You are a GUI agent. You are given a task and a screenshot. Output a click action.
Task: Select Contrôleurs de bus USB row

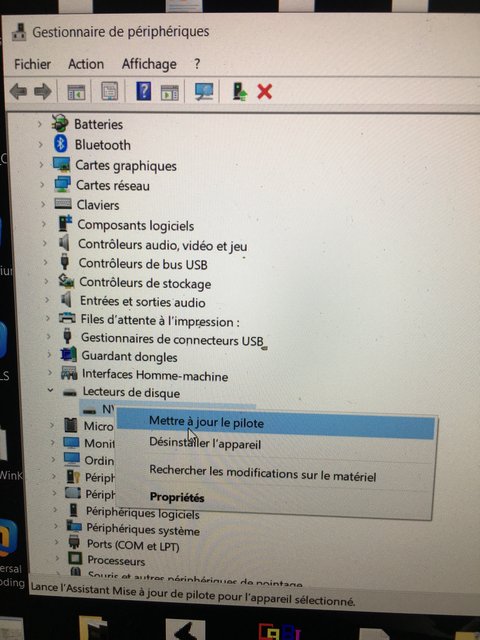[143, 264]
